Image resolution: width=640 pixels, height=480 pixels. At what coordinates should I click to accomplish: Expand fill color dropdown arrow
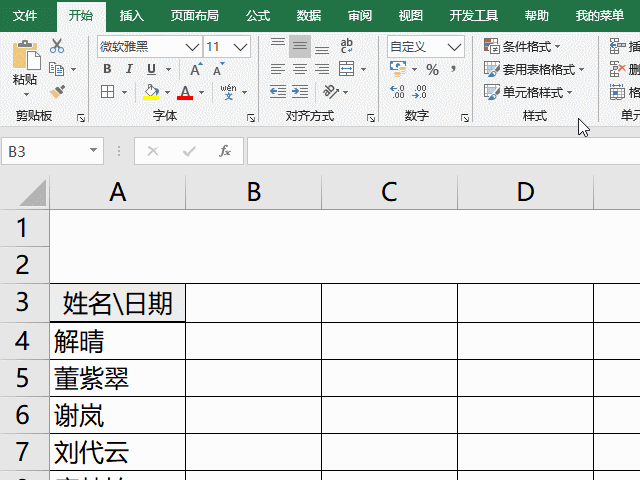click(x=167, y=92)
